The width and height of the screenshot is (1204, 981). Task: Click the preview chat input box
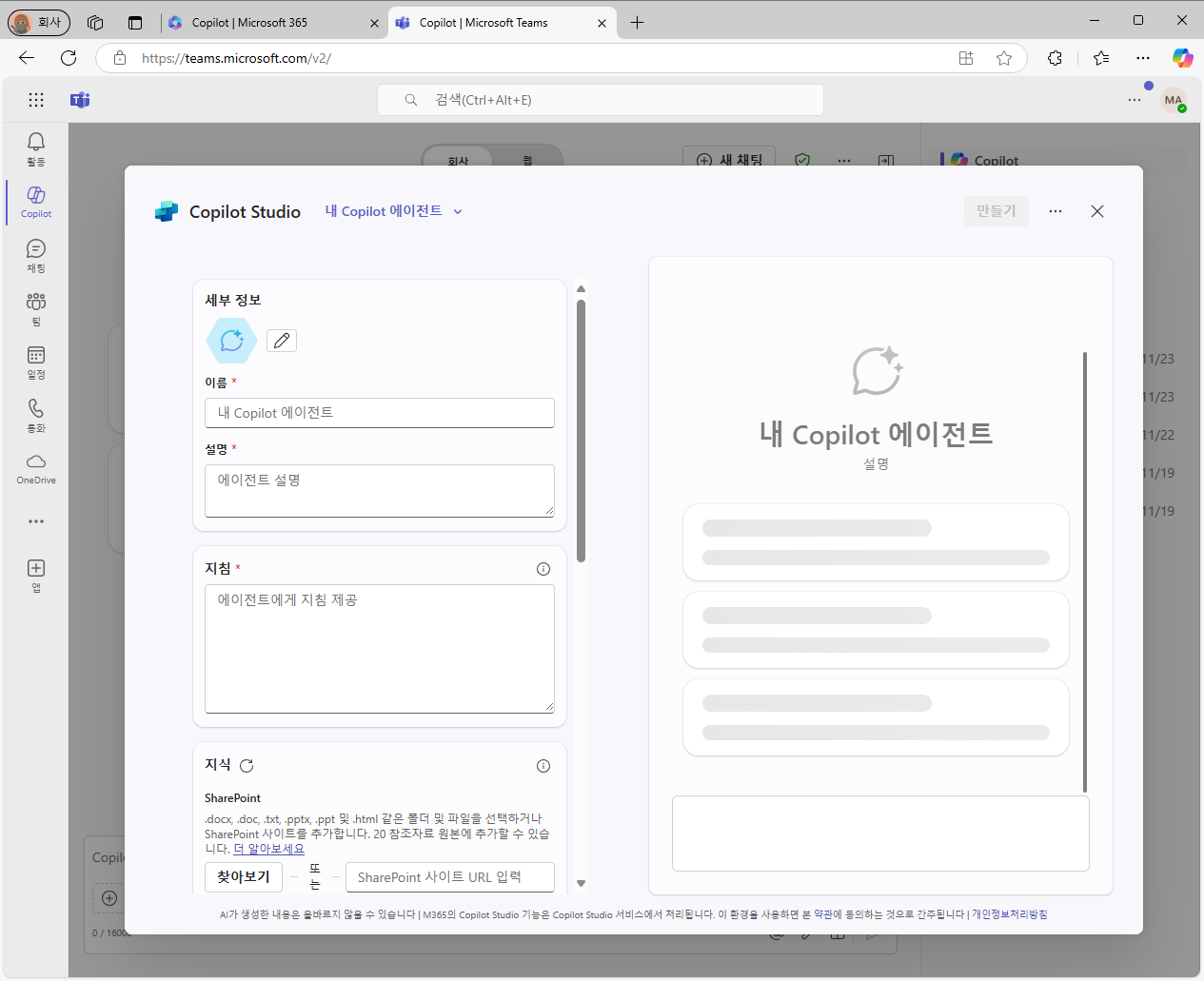[x=880, y=834]
